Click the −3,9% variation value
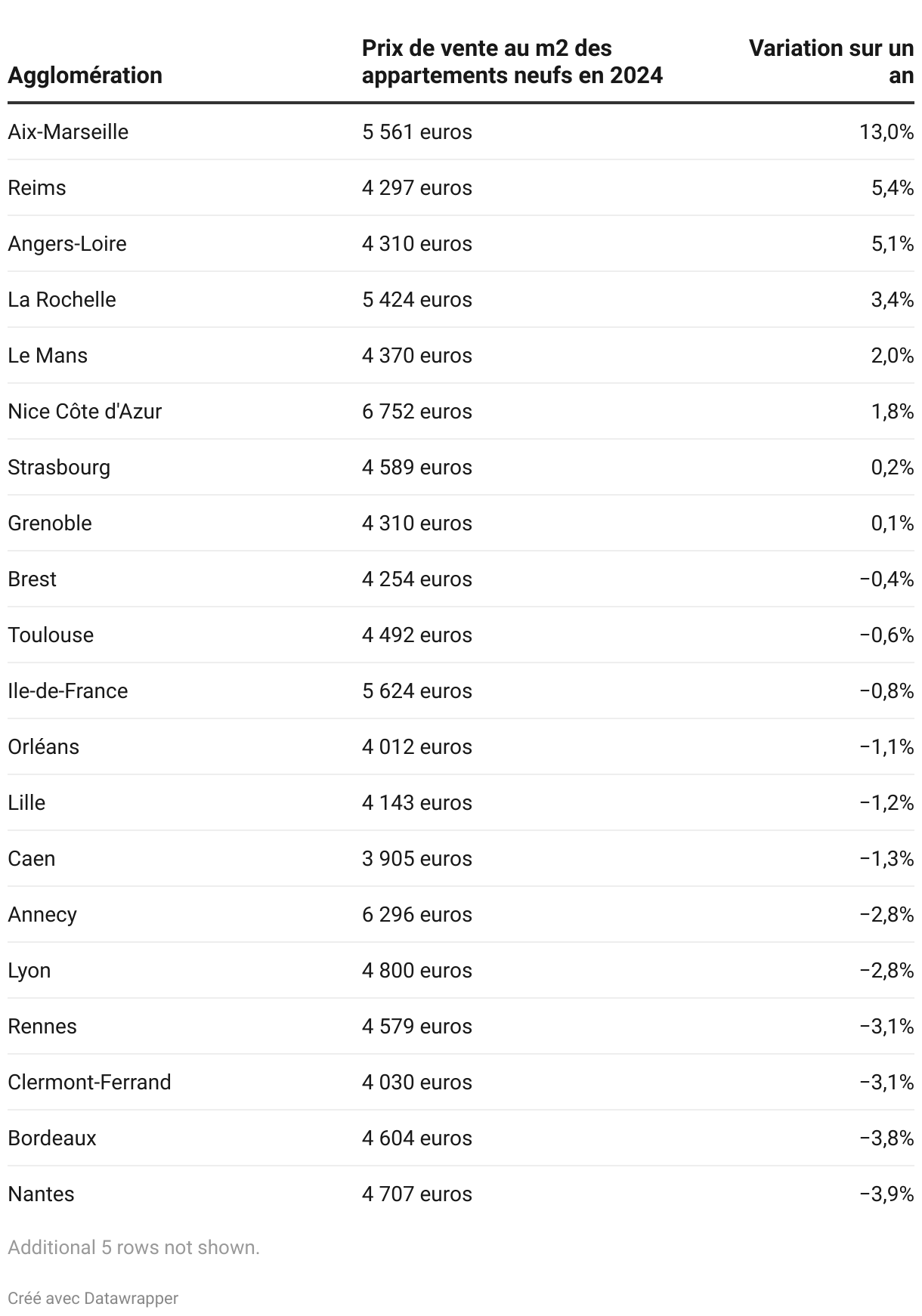 tap(886, 1194)
